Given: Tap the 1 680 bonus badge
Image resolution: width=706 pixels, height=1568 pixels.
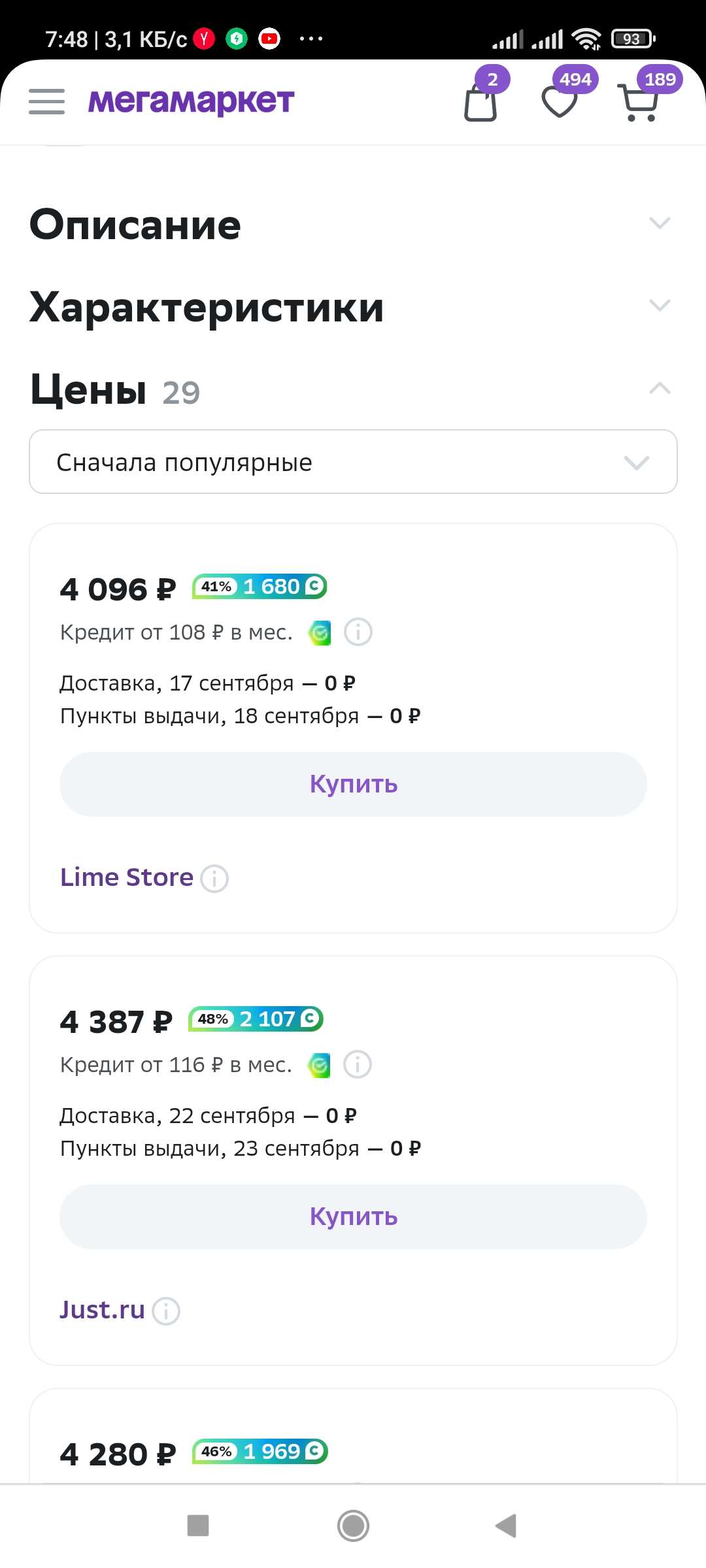Looking at the screenshot, I should pos(260,587).
